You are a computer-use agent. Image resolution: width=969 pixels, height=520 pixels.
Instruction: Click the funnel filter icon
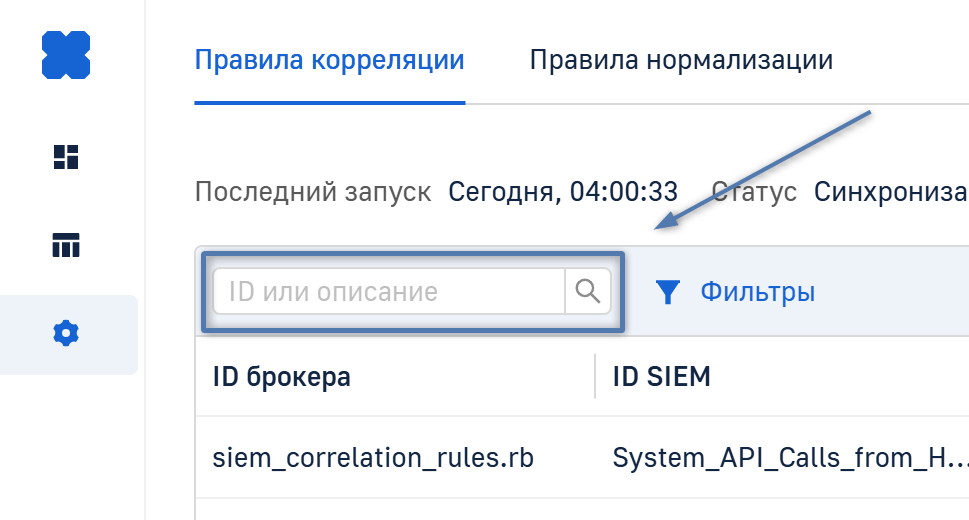click(668, 292)
